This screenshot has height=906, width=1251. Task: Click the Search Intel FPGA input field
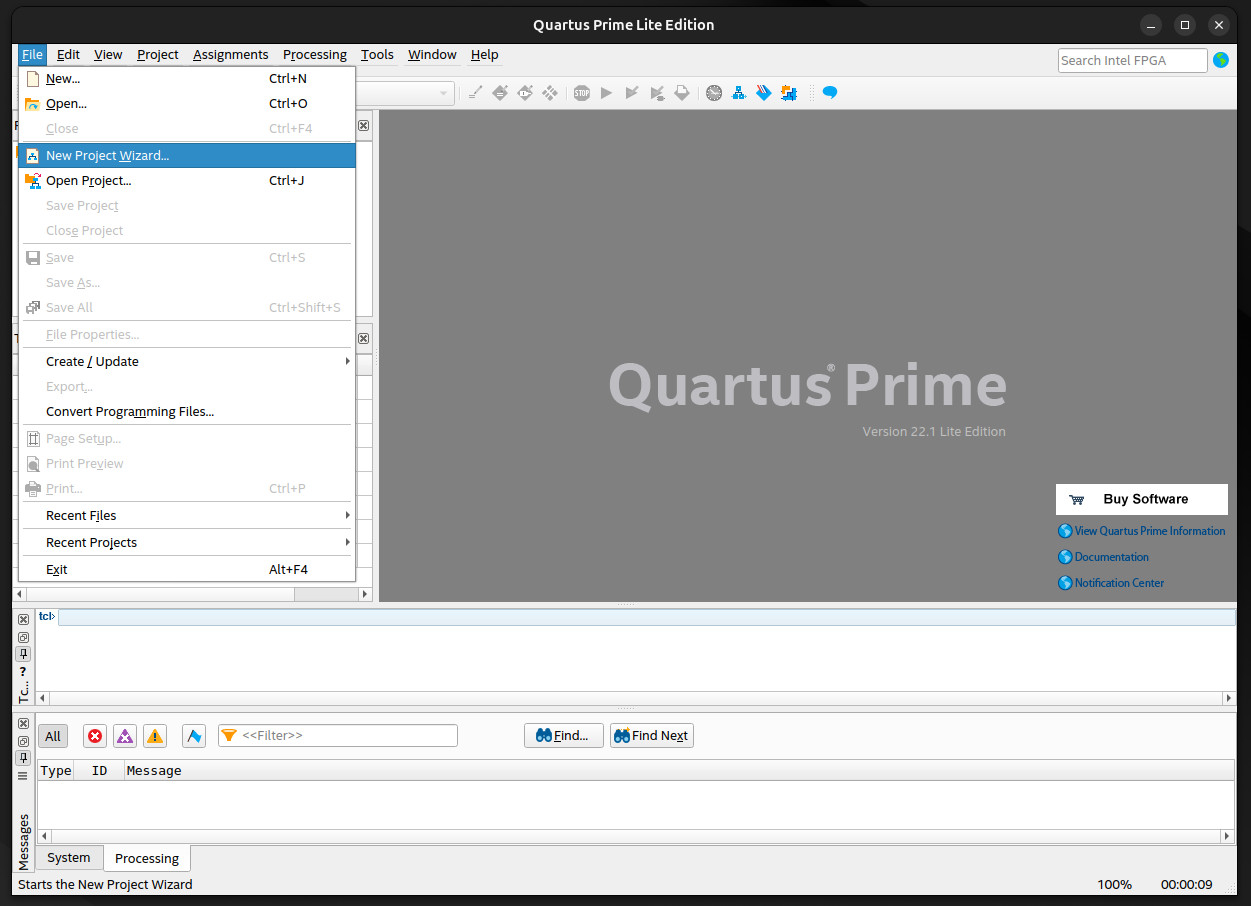click(x=1132, y=60)
